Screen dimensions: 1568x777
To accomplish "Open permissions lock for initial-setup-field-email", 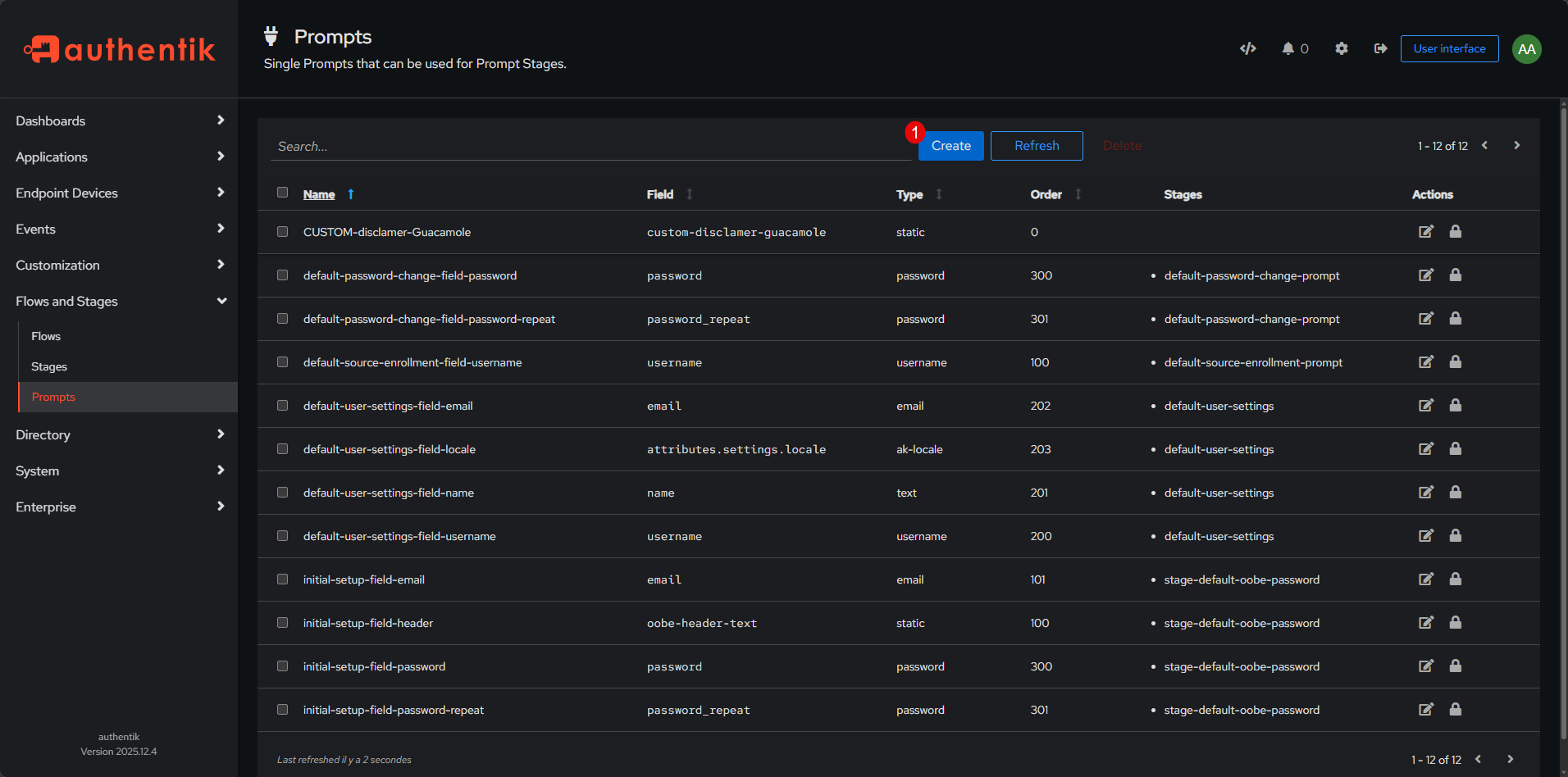I will (x=1456, y=579).
